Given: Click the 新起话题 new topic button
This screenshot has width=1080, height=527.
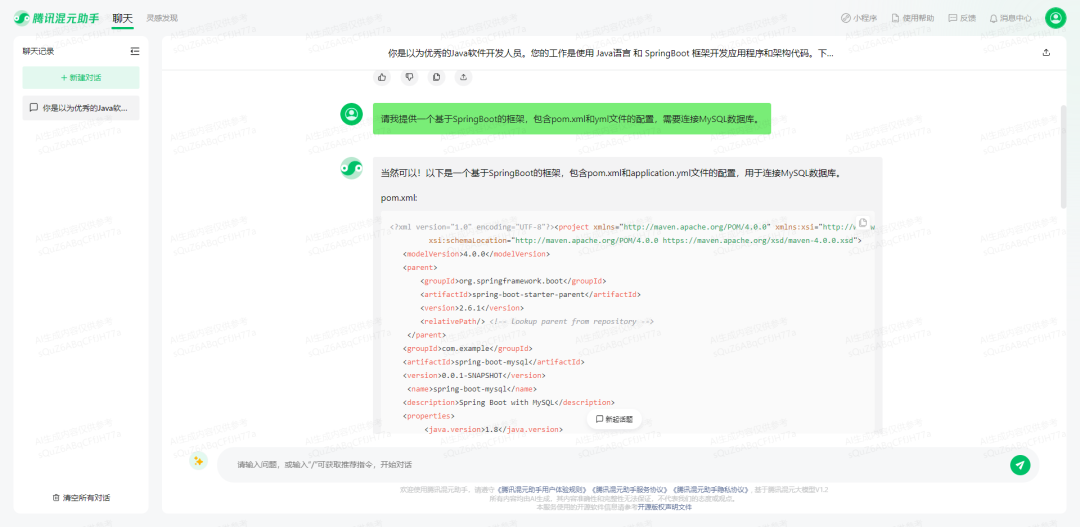Looking at the screenshot, I should coord(614,419).
